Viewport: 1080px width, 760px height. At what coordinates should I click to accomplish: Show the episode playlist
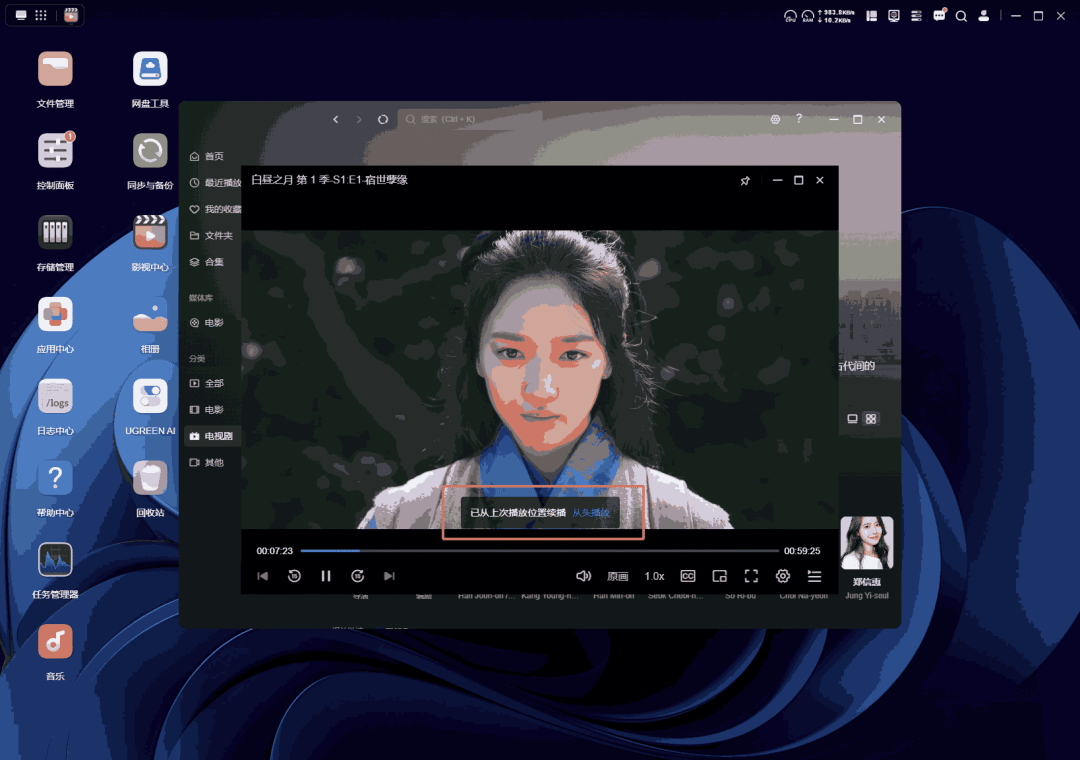[x=814, y=576]
